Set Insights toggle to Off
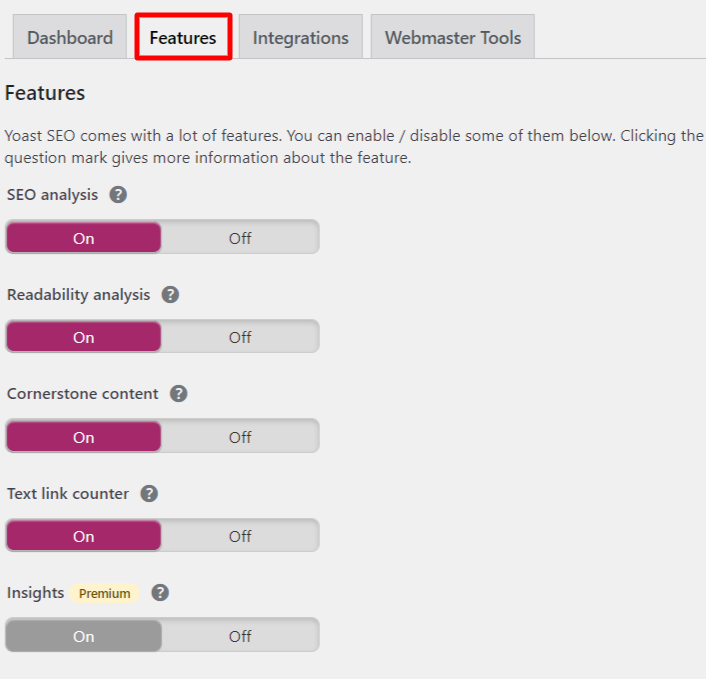706x679 pixels. [240, 636]
